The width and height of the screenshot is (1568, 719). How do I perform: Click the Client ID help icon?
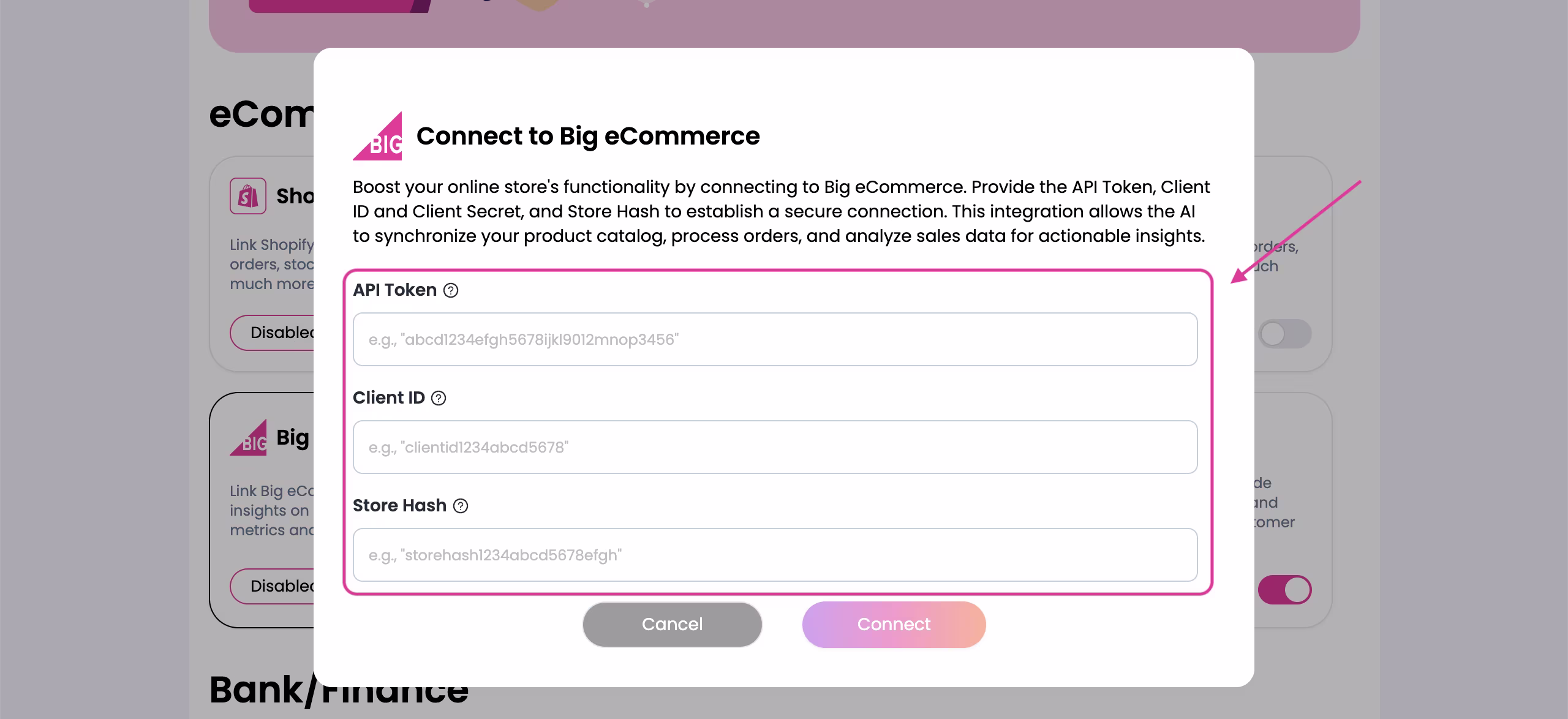tap(439, 398)
